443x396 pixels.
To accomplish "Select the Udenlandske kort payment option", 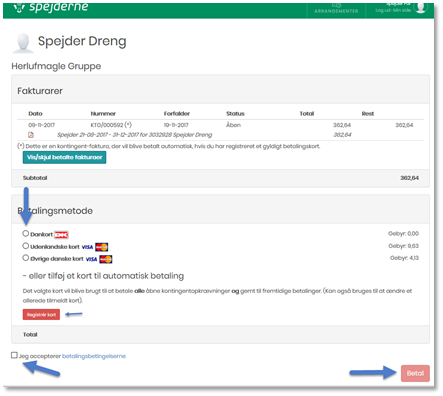I will 26,246.
